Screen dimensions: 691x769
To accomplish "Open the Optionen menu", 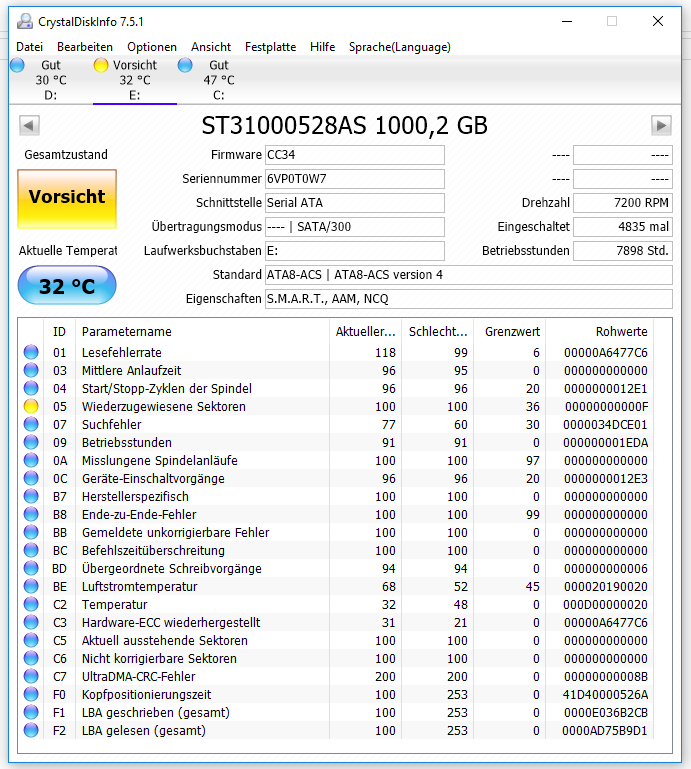I will (152, 47).
